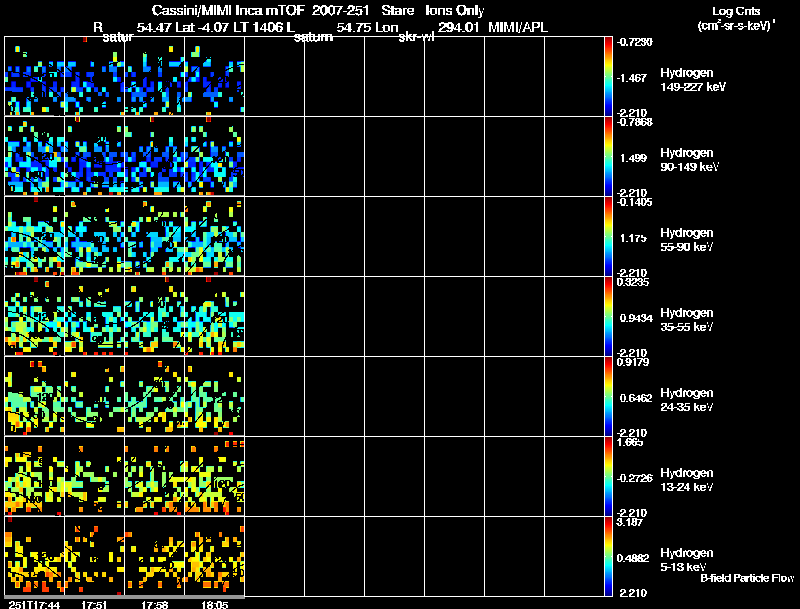
Task: Click the colorbar maximum '1.665'
Action: click(630, 442)
